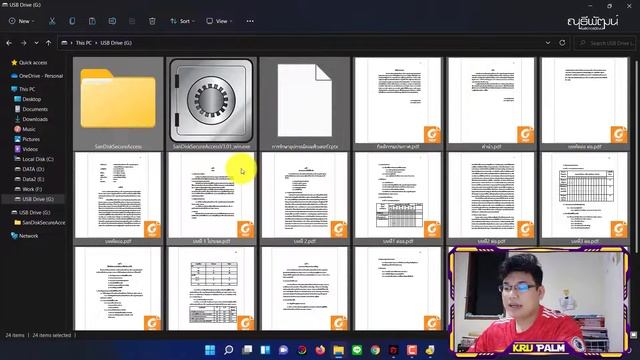
Task: Click the File Explorer taskbar icon
Action: click(339, 350)
